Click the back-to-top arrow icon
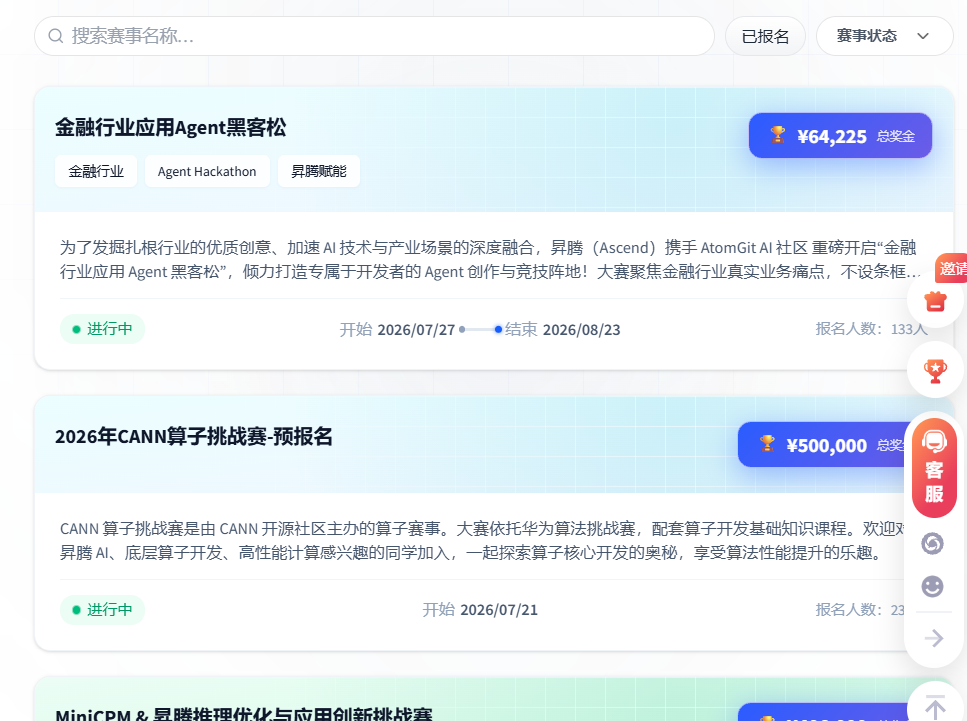The height and width of the screenshot is (721, 967). pyautogui.click(x=936, y=707)
